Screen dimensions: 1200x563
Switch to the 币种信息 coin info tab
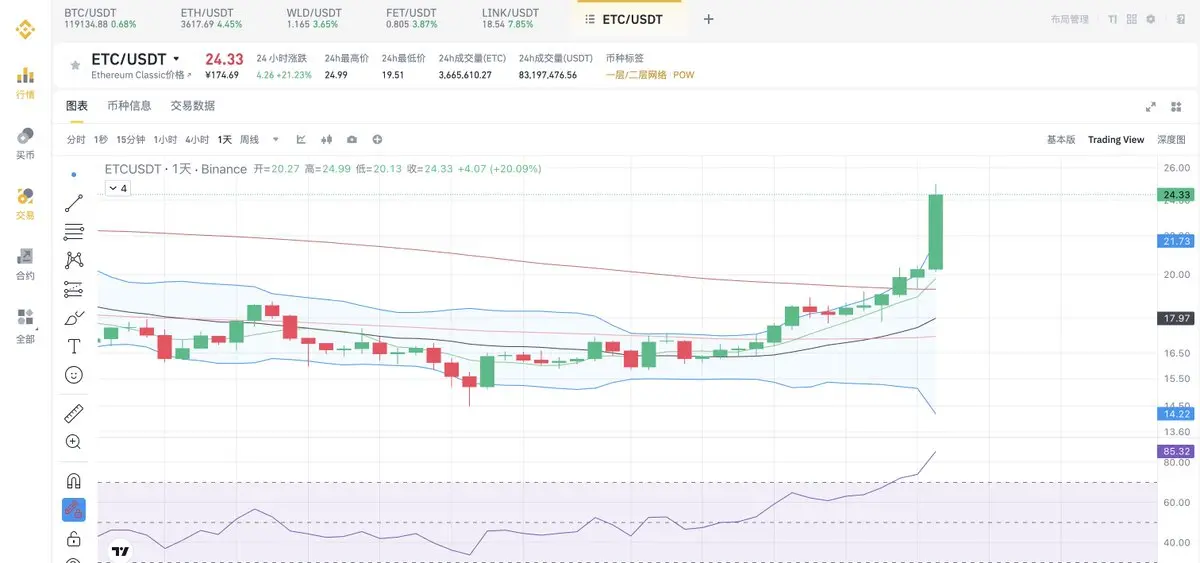129,106
